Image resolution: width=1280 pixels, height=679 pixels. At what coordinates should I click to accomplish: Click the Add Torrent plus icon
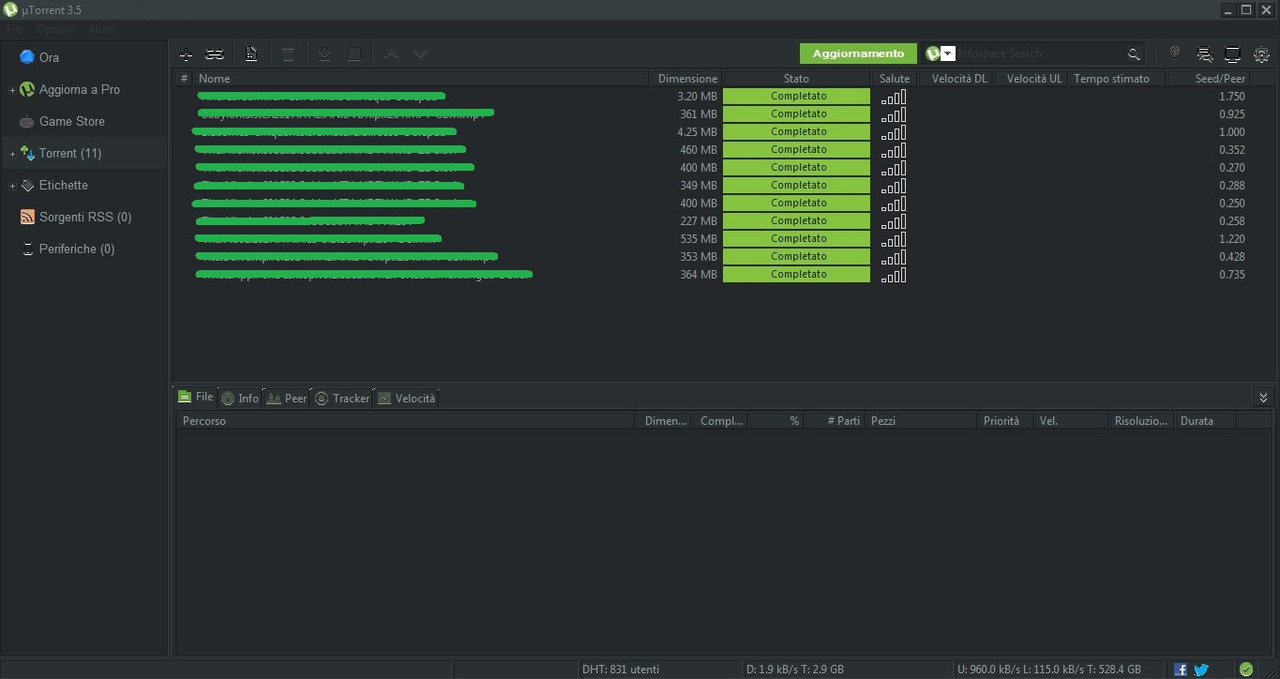[186, 54]
